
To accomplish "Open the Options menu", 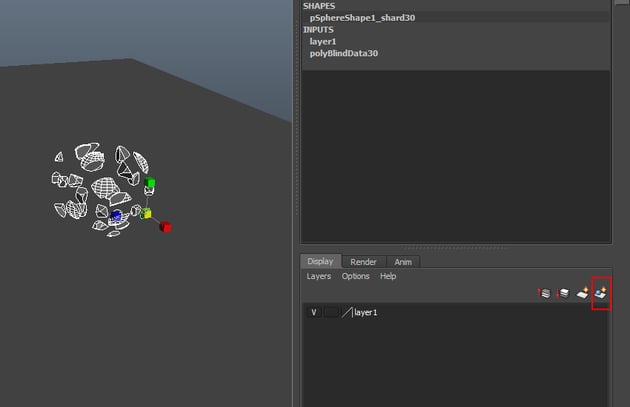I will pyautogui.click(x=356, y=276).
